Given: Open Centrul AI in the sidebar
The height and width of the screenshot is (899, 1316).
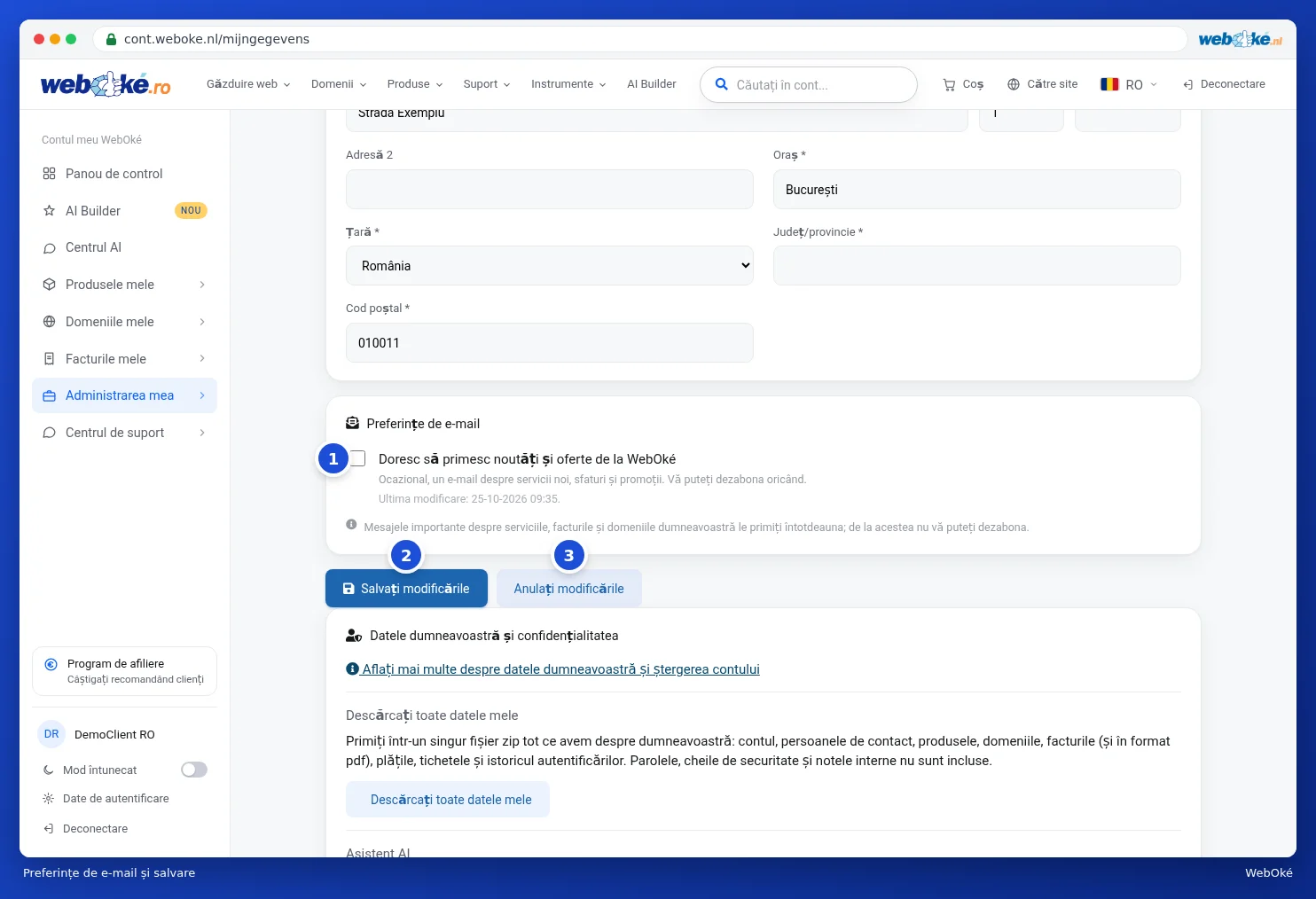Looking at the screenshot, I should coord(124,247).
